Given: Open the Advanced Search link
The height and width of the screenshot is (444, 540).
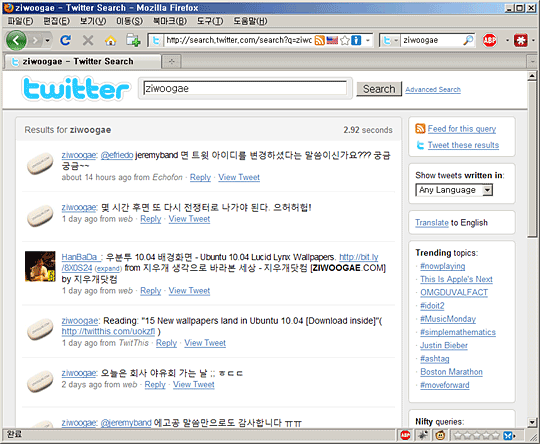Looking at the screenshot, I should coord(433,89).
